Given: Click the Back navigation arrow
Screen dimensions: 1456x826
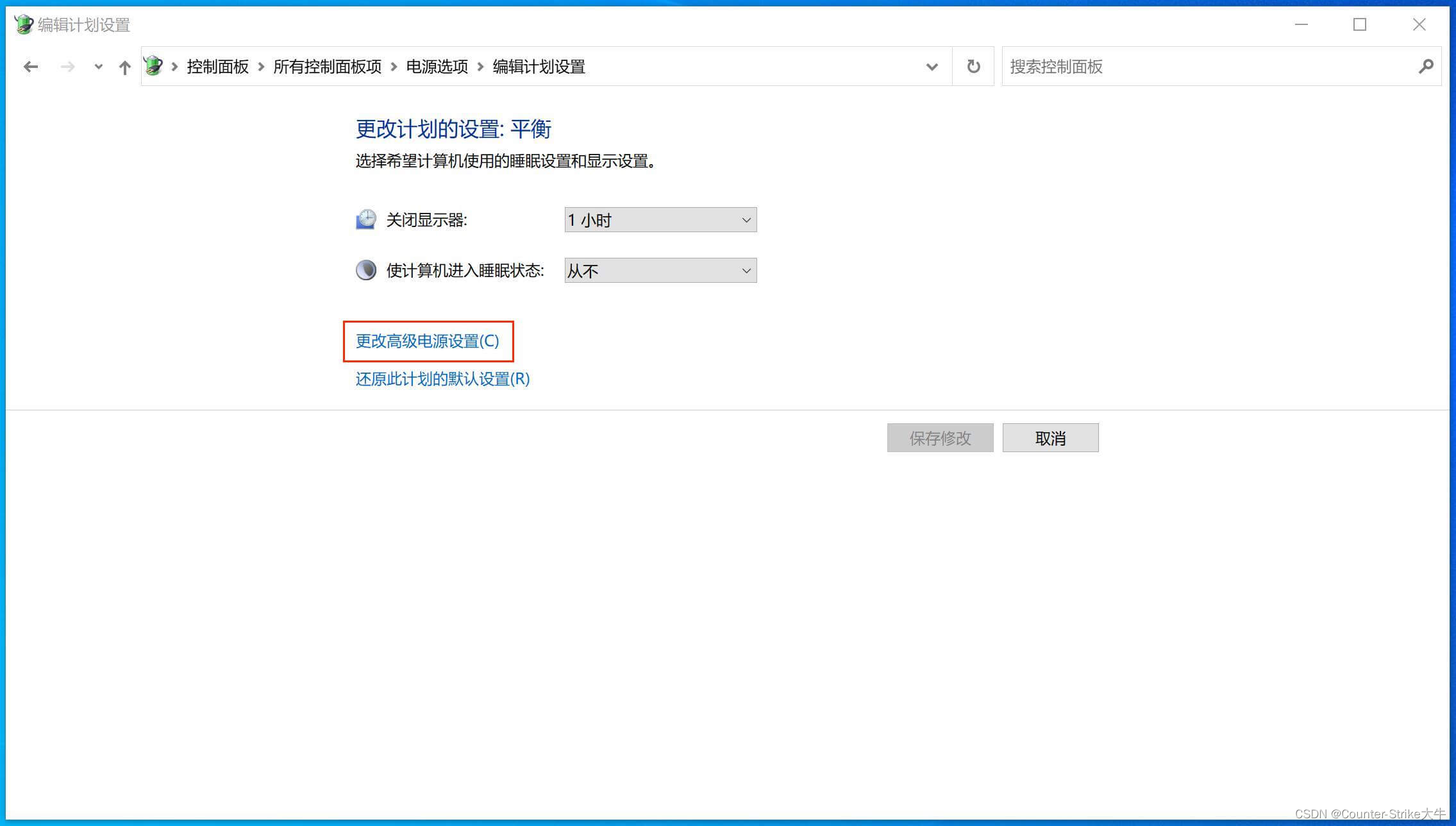Looking at the screenshot, I should [x=30, y=67].
